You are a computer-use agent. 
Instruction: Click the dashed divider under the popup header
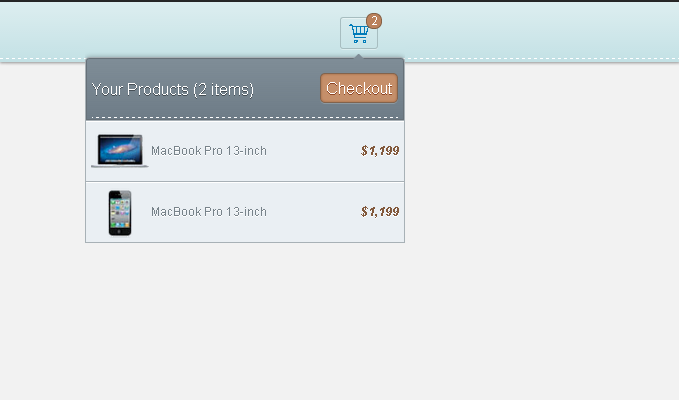point(245,117)
